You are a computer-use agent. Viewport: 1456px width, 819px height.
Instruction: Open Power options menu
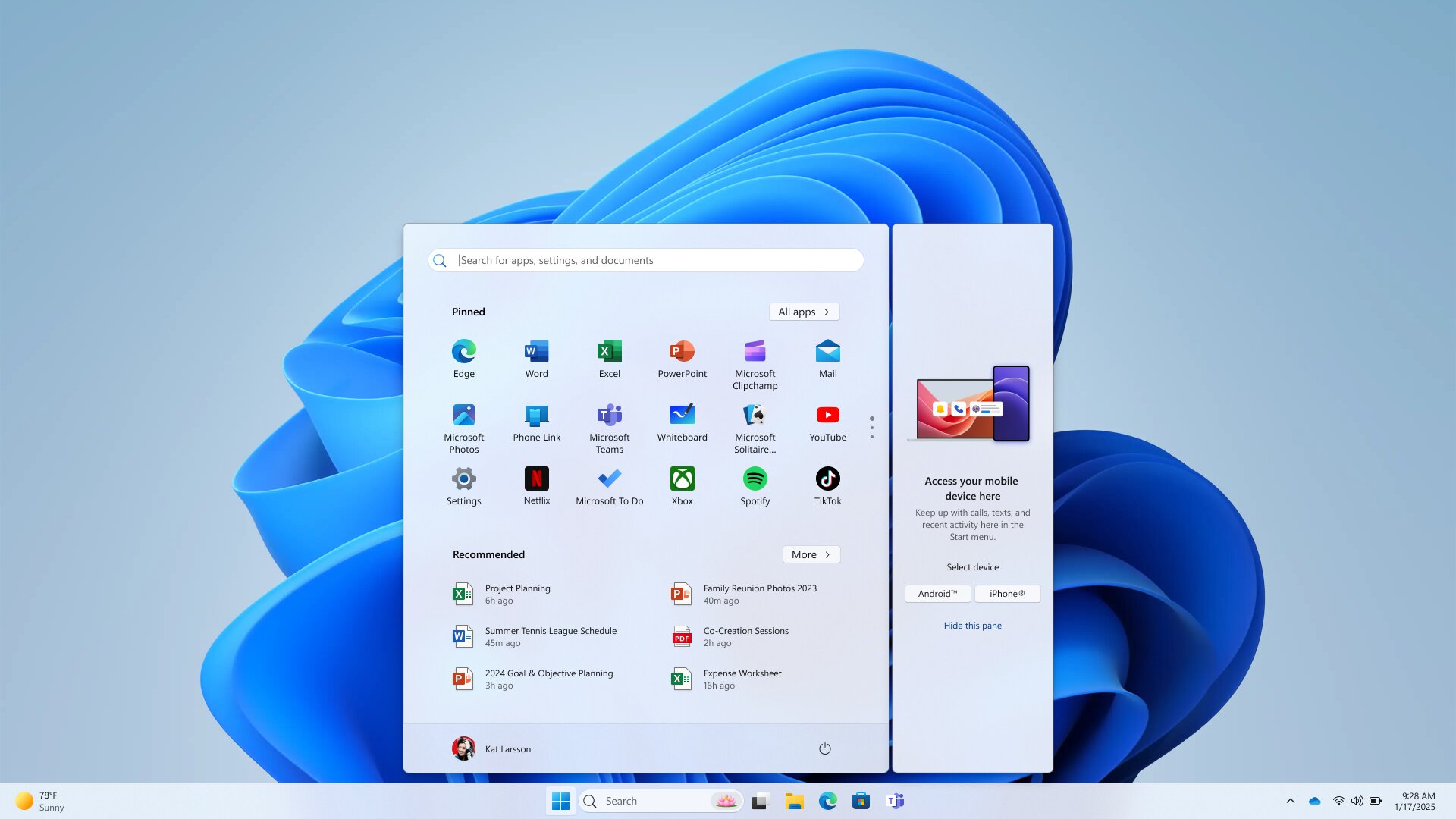click(x=824, y=748)
